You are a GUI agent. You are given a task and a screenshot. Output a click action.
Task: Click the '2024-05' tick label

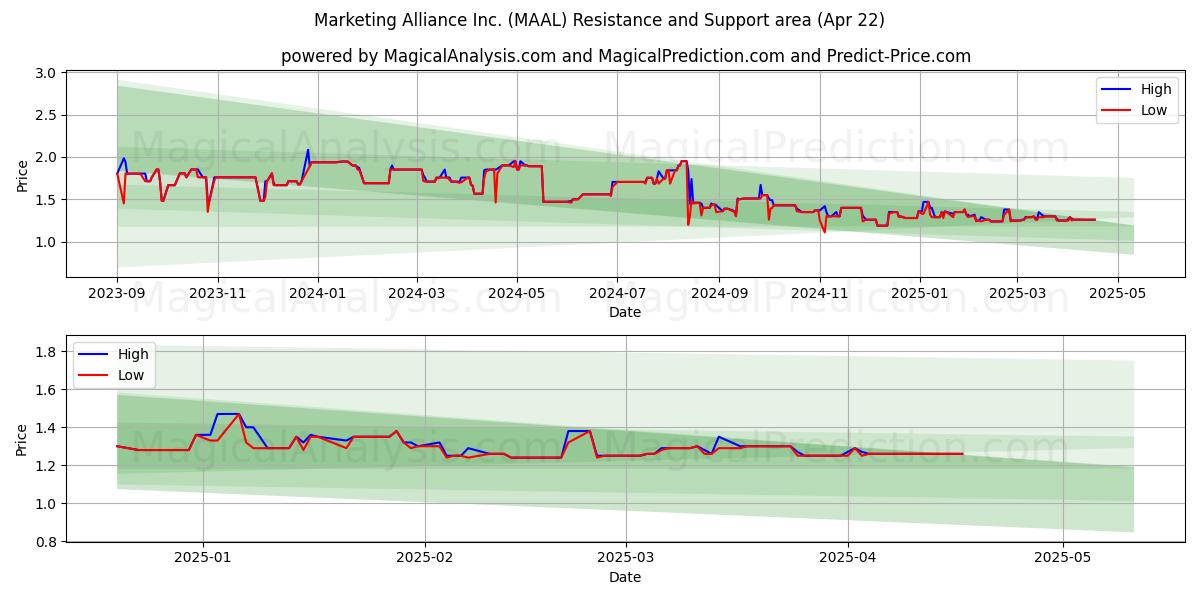(x=517, y=293)
